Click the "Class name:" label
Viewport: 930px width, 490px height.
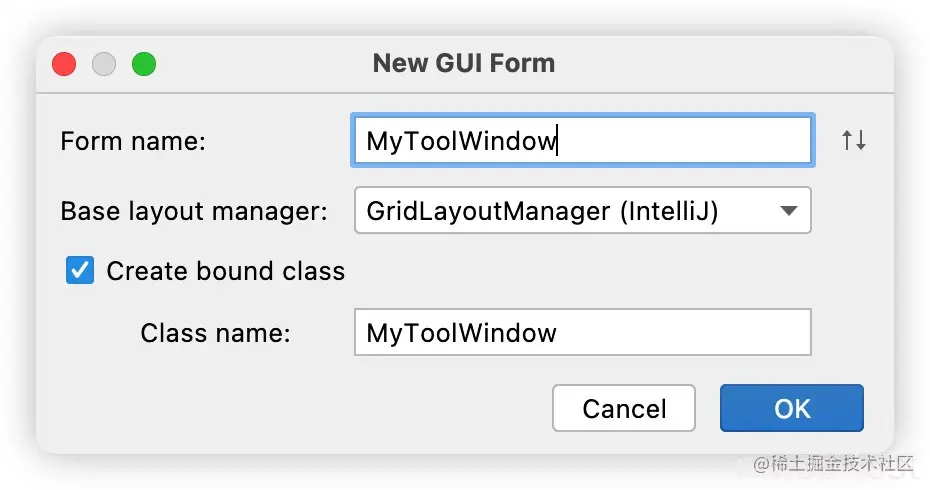point(215,333)
